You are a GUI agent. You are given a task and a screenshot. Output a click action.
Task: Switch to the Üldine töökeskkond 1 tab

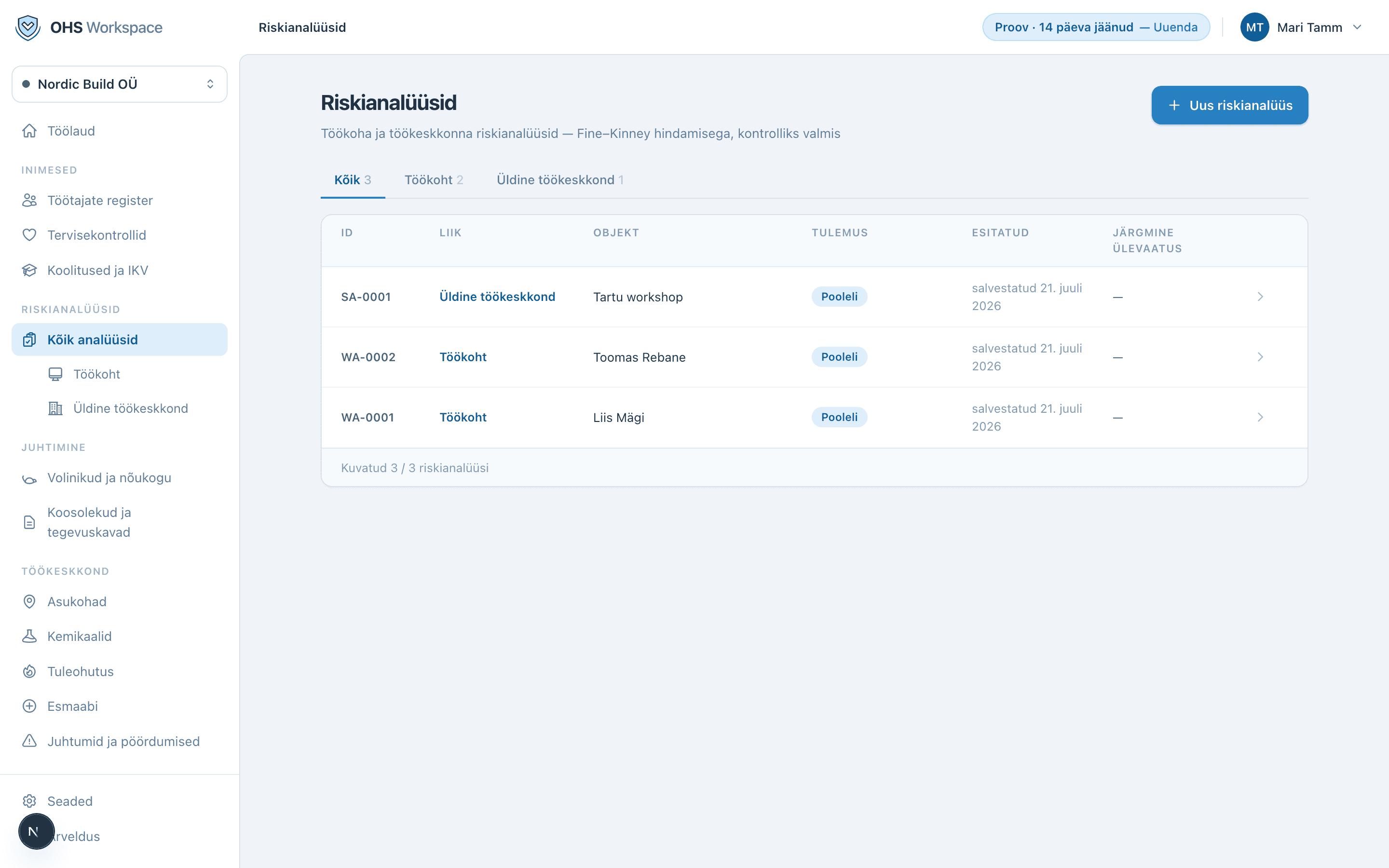coord(559,180)
